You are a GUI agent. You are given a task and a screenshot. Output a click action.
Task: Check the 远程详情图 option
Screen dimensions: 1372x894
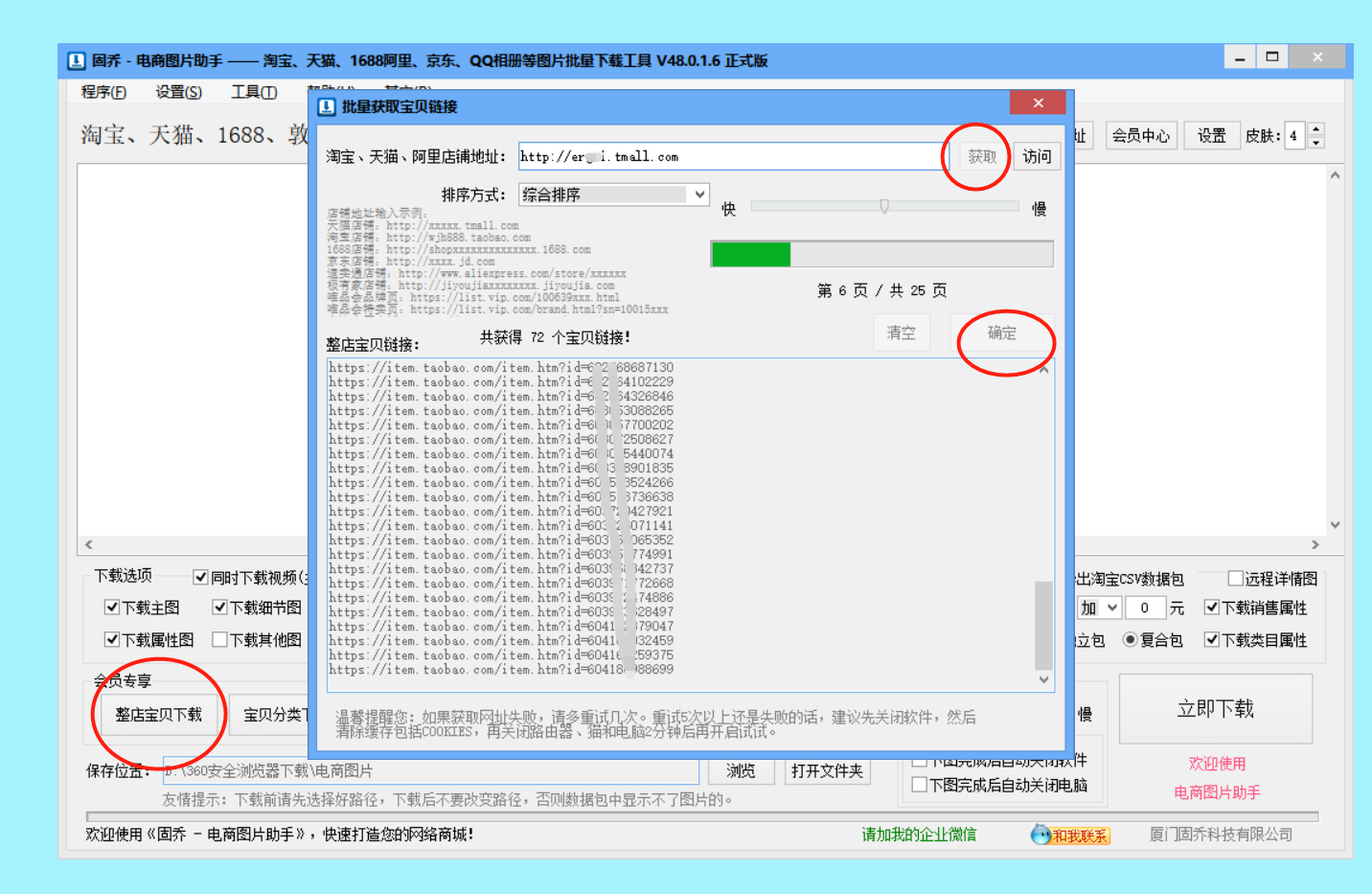tap(1236, 577)
